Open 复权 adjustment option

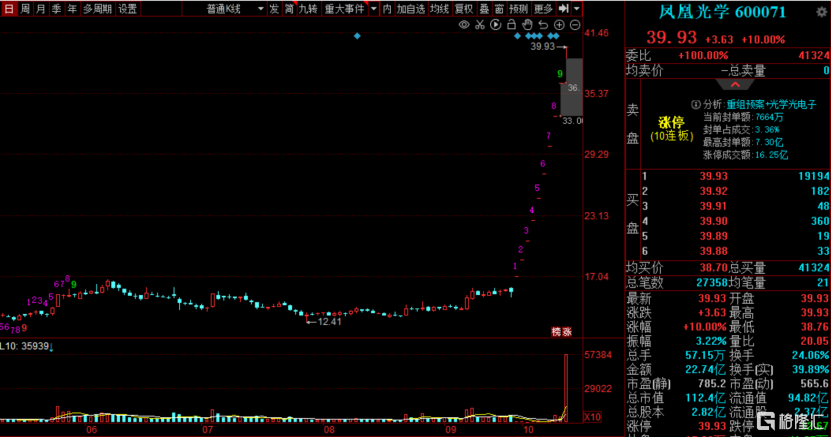(464, 9)
